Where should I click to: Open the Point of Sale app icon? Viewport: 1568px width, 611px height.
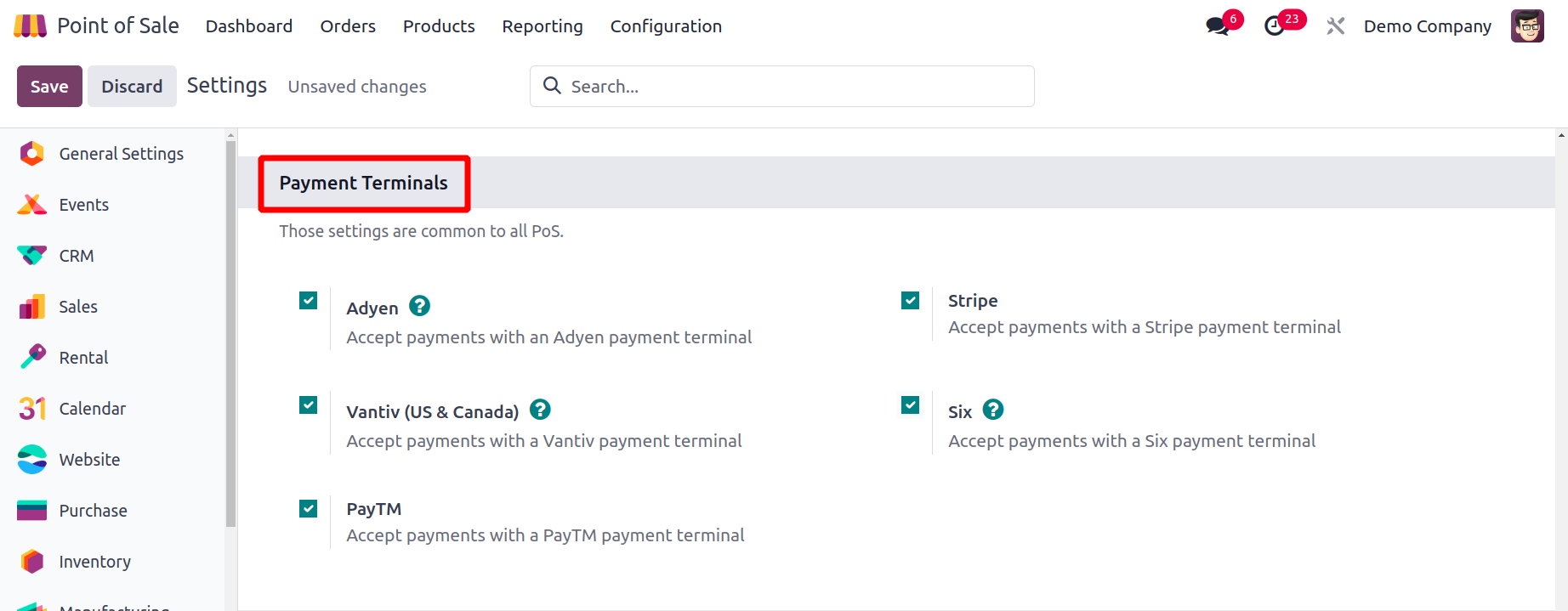click(31, 26)
